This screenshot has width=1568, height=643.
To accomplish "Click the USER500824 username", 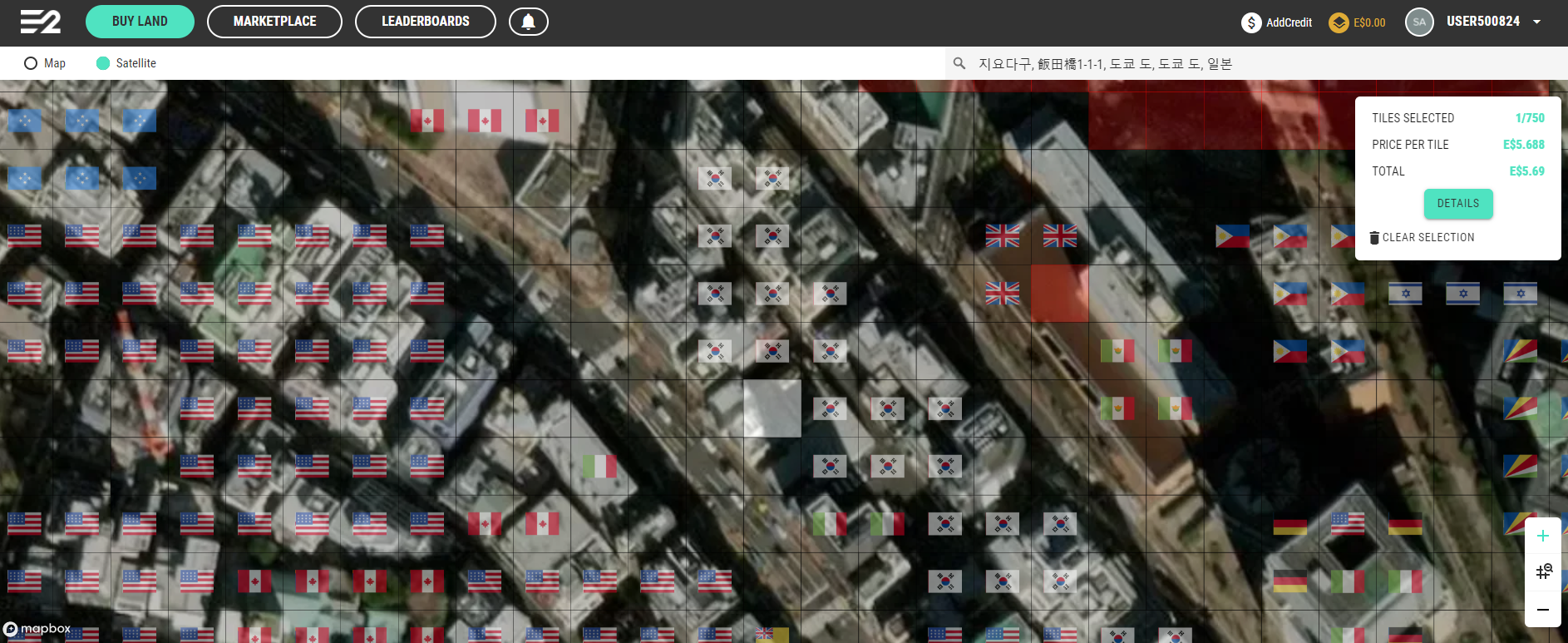I will (1483, 22).
